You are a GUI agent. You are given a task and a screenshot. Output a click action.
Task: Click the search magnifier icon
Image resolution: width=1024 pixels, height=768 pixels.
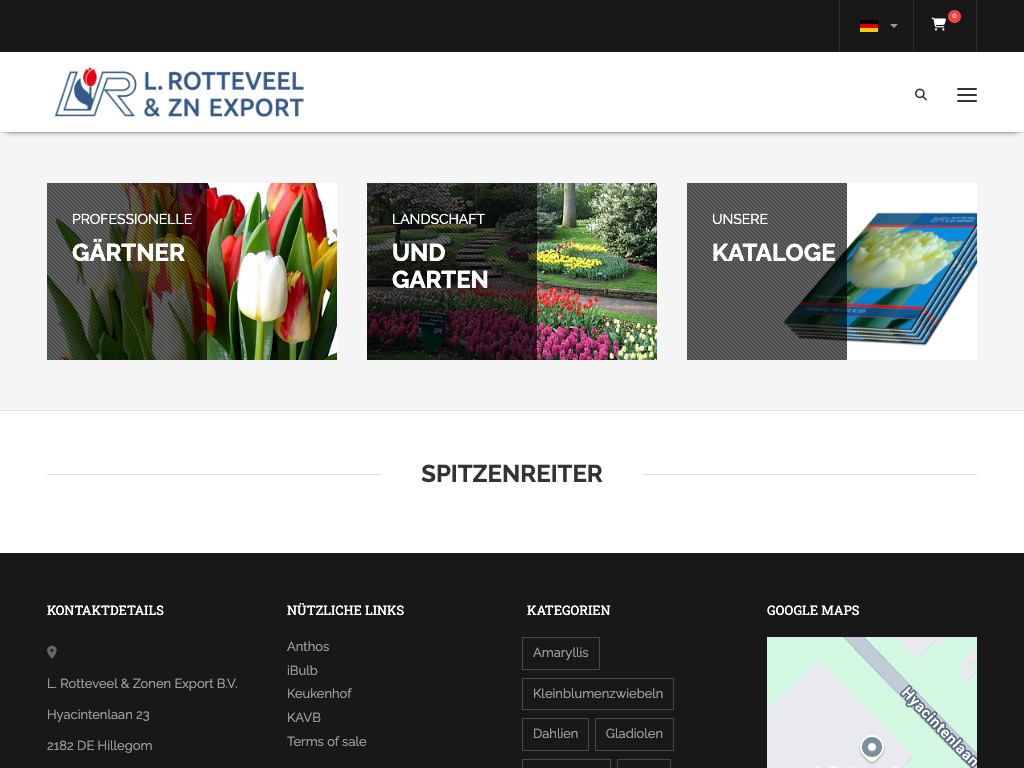tap(921, 95)
